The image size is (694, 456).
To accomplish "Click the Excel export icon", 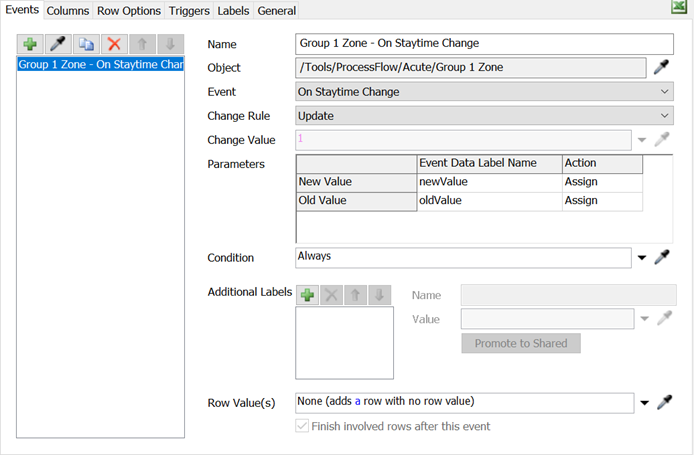I will [x=678, y=8].
